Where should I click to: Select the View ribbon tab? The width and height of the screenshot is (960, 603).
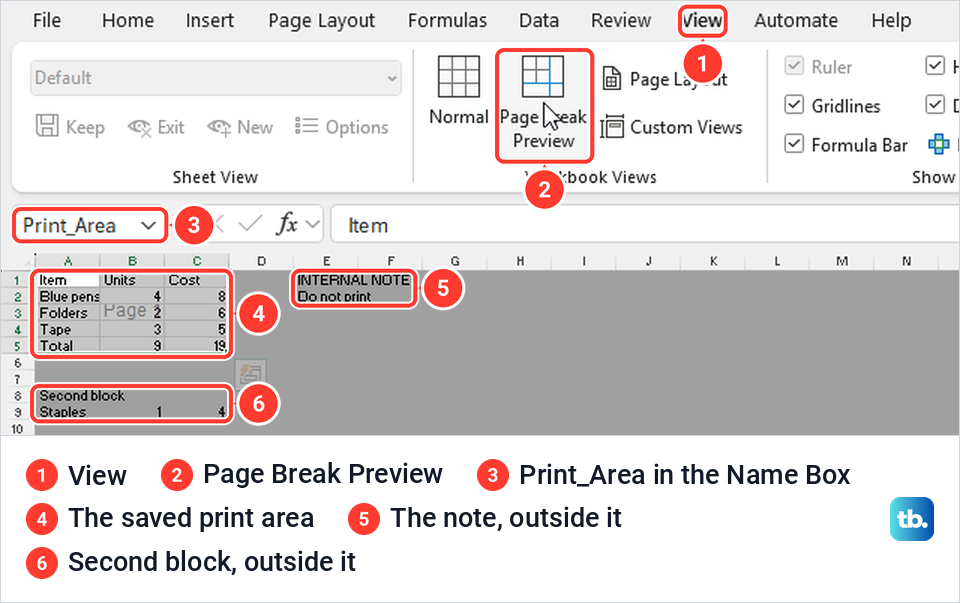coord(702,20)
